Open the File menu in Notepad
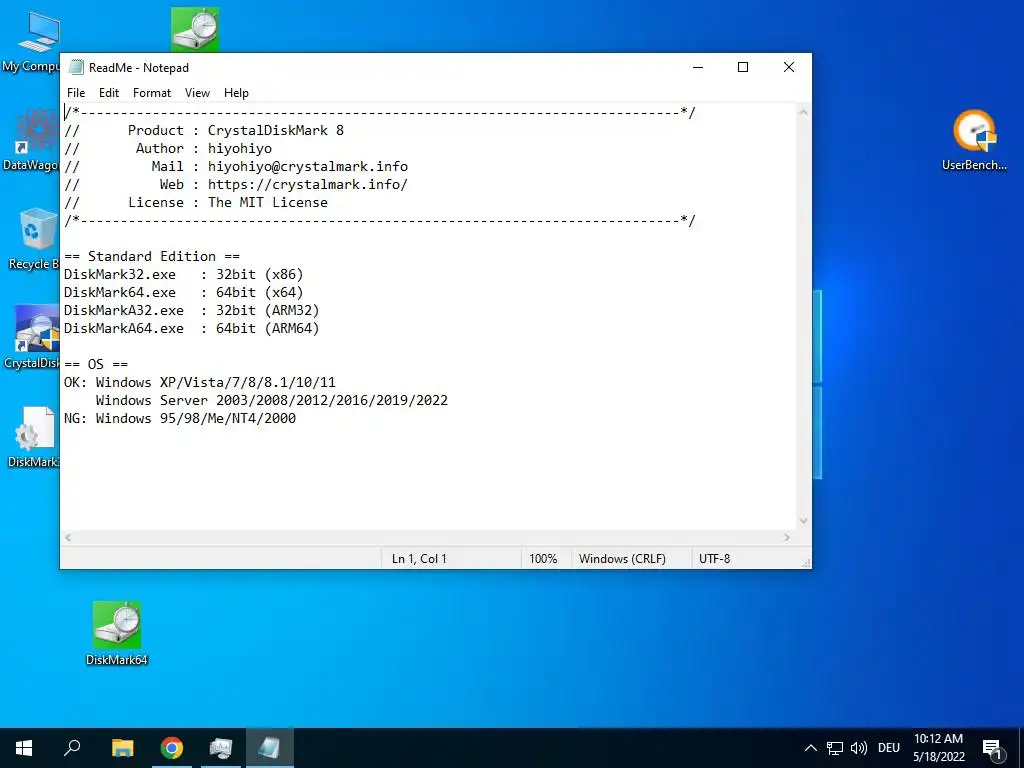1024x768 pixels. click(x=76, y=93)
